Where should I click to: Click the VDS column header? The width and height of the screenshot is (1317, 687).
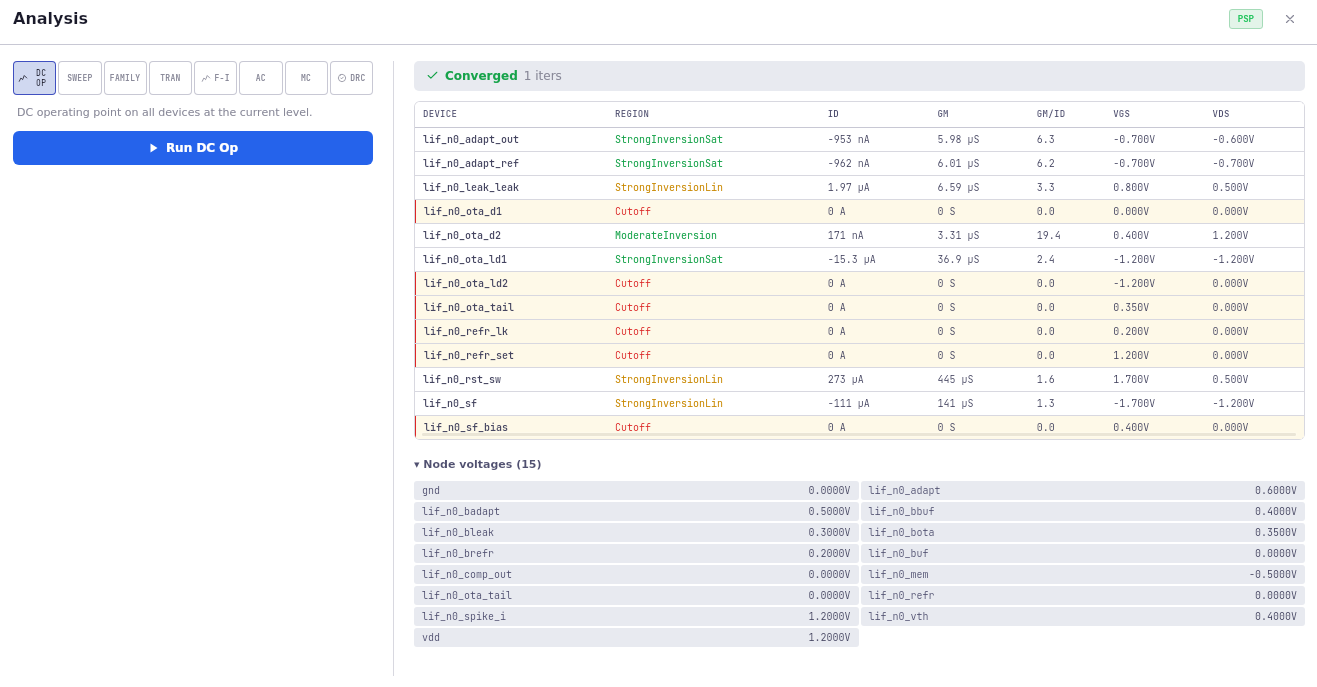tap(1221, 114)
